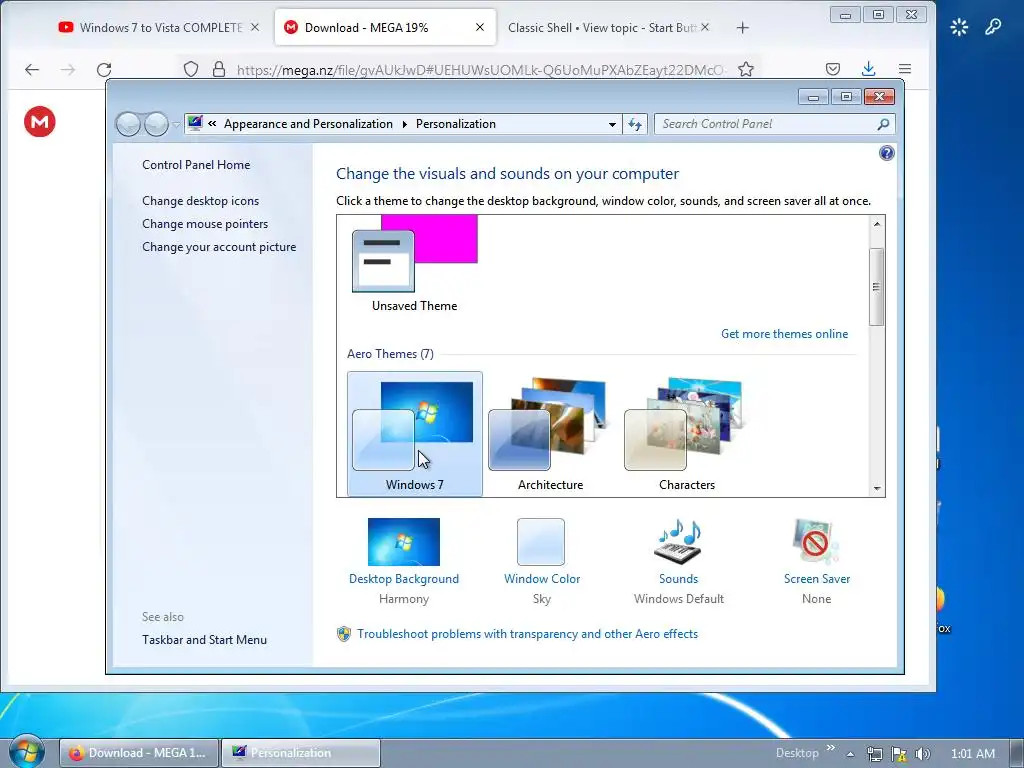Click the search magnifier in Control Panel

click(x=884, y=124)
